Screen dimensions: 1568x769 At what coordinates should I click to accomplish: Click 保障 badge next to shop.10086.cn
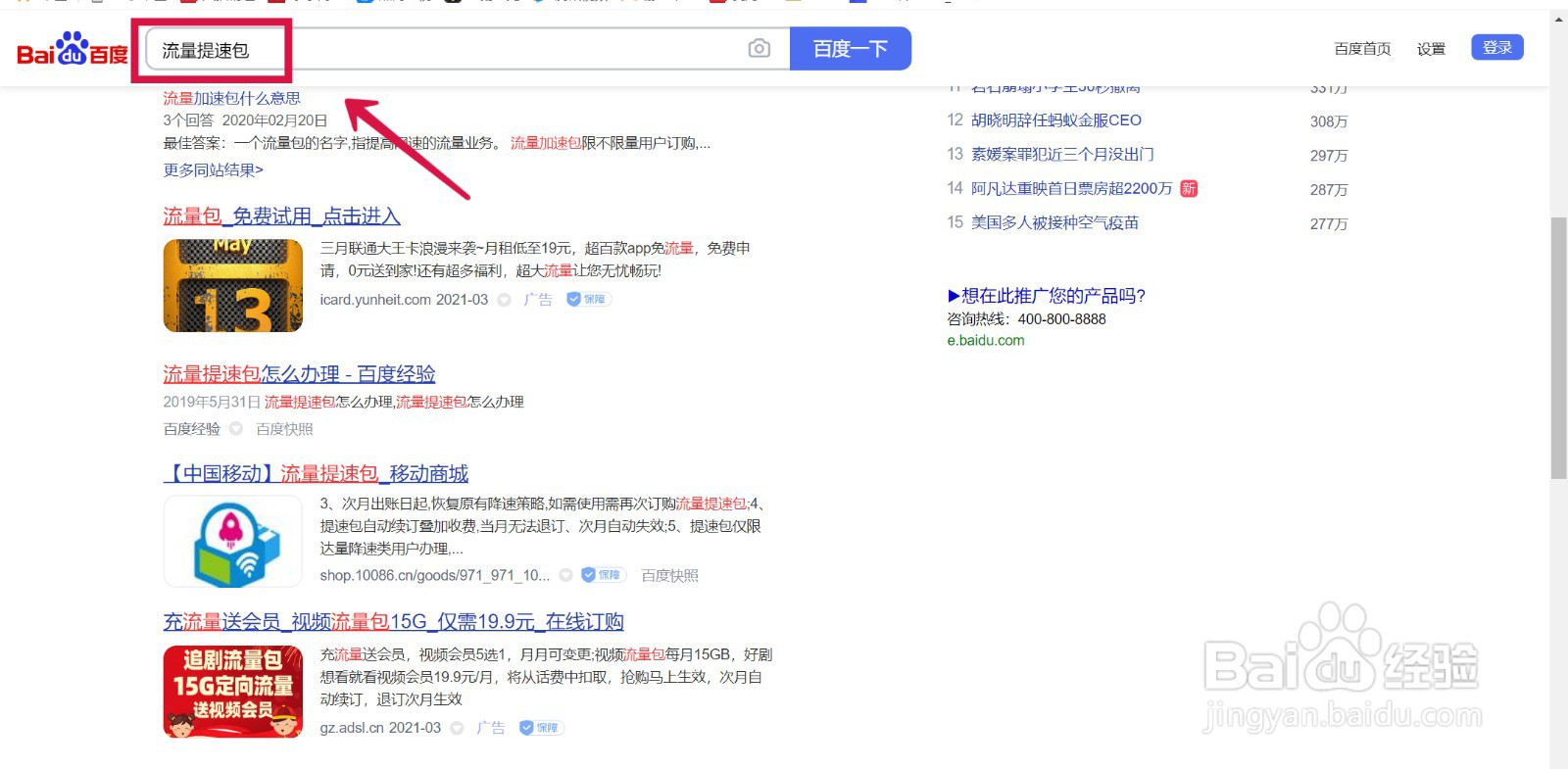click(x=603, y=575)
